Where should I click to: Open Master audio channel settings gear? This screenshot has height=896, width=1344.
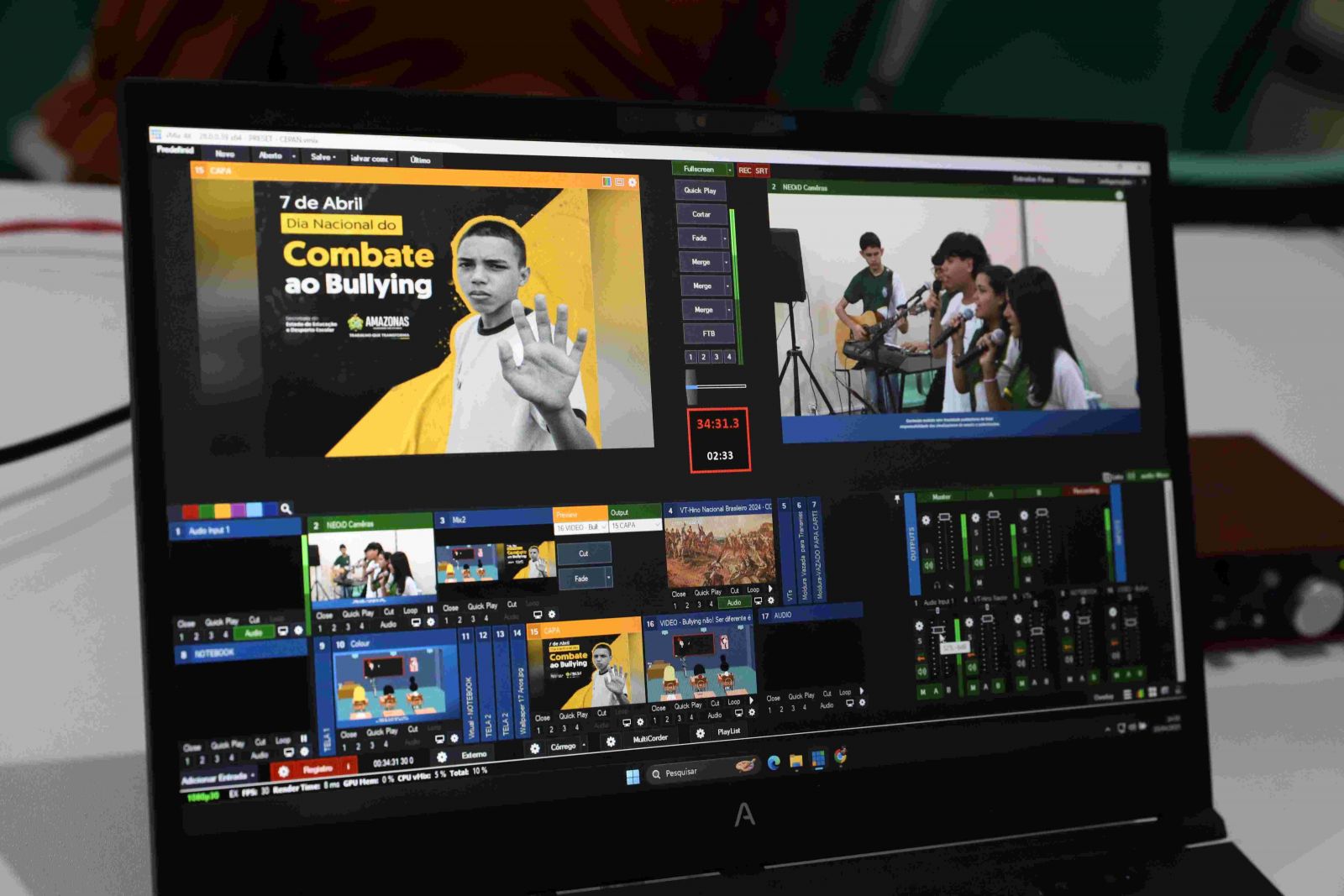926,520
